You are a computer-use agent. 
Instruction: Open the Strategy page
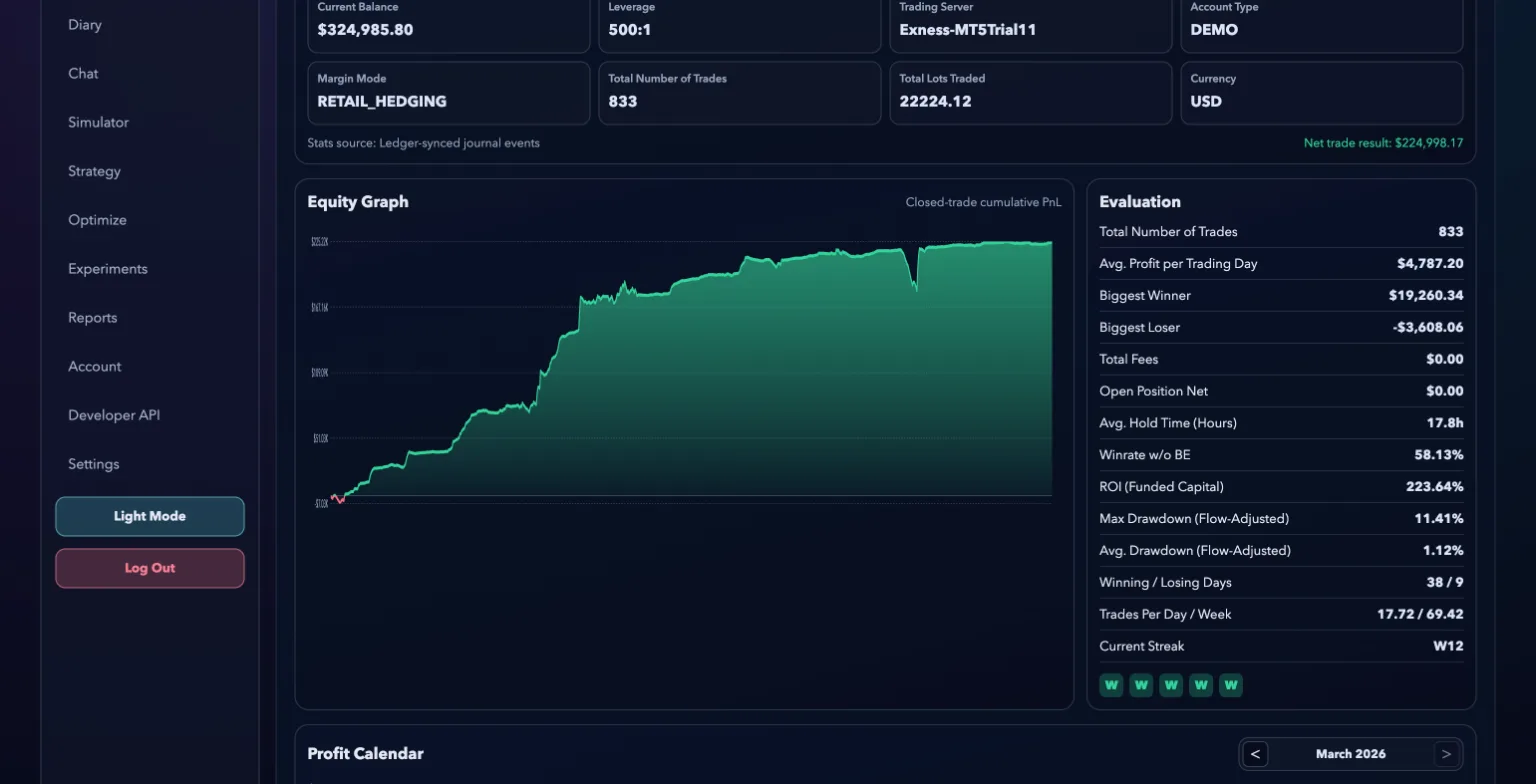(94, 172)
